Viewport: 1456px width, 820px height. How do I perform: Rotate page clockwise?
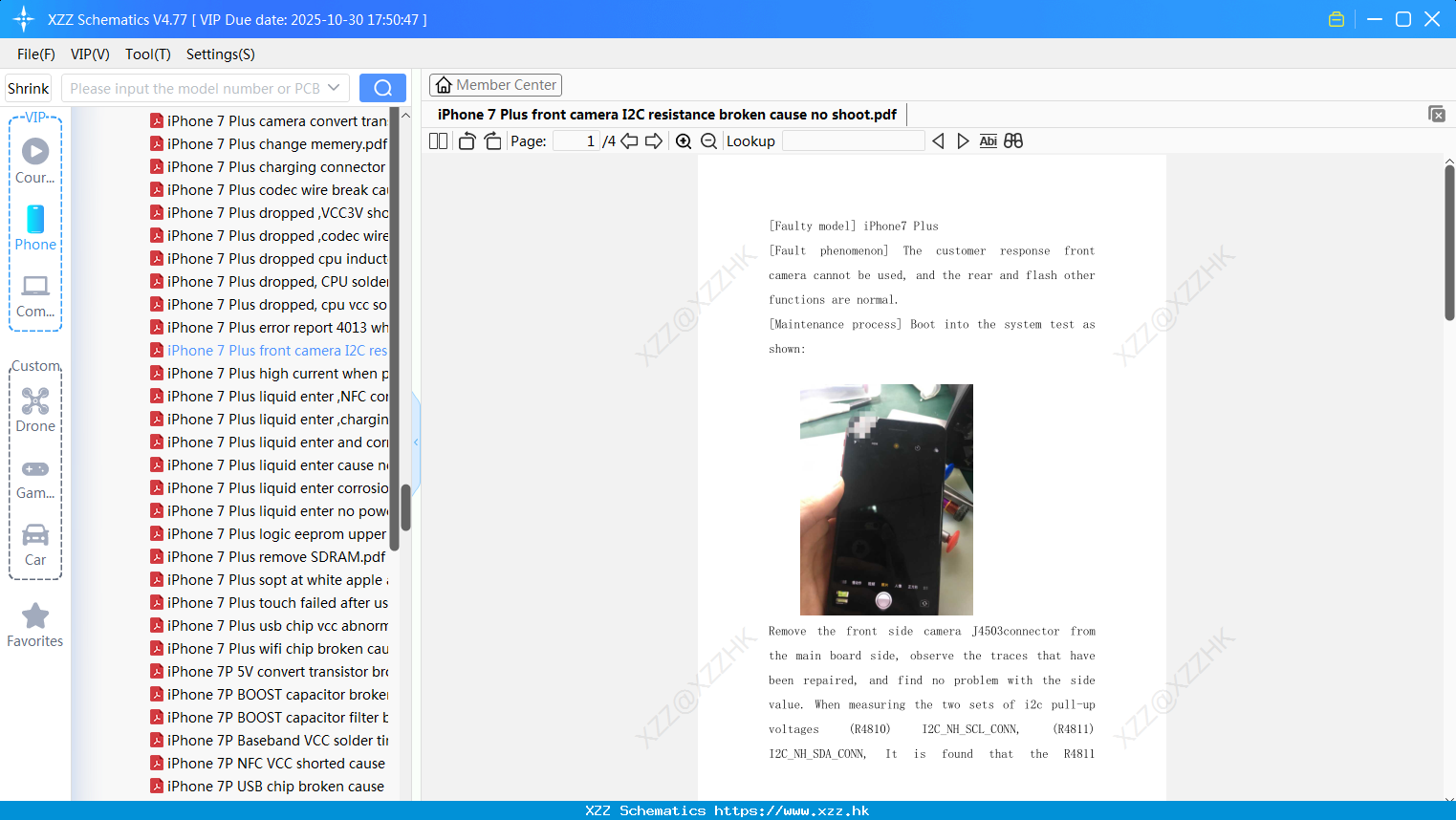[x=492, y=141]
